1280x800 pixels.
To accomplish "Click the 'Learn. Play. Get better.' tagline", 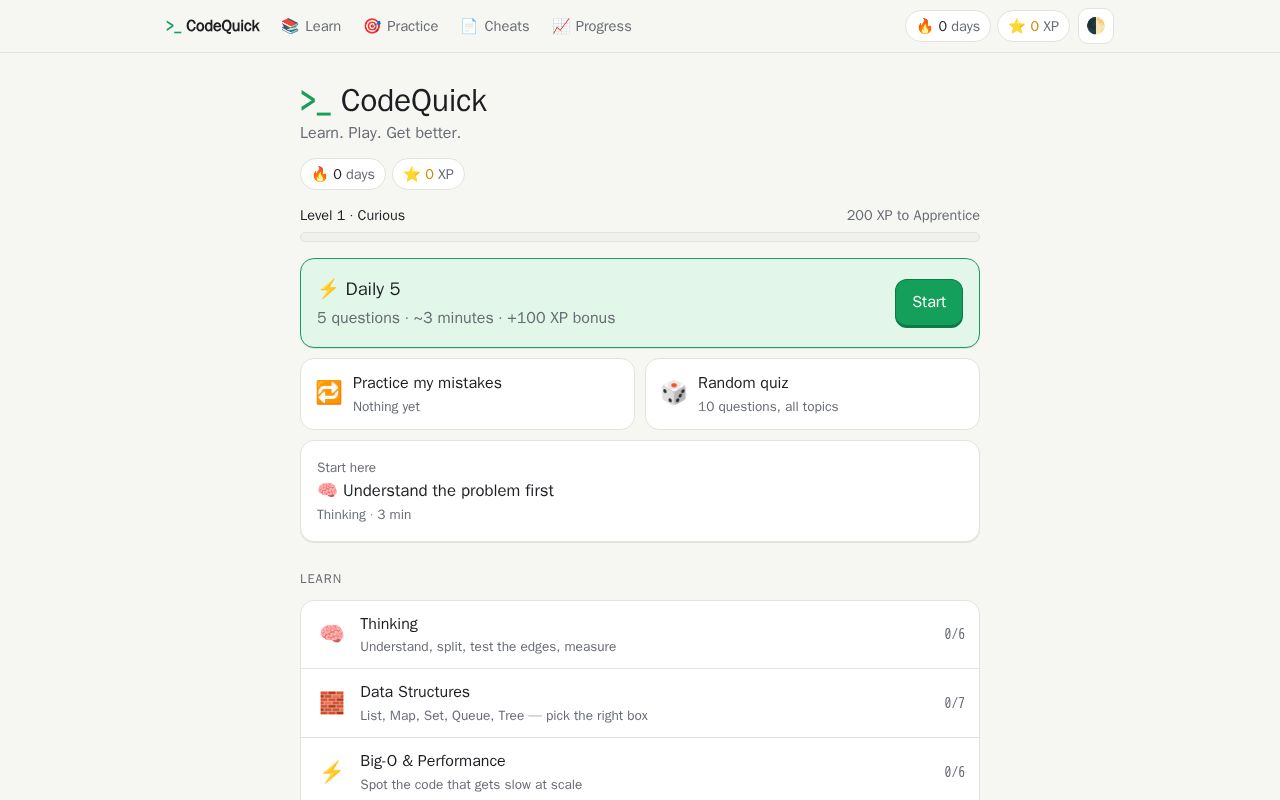I will 380,133.
